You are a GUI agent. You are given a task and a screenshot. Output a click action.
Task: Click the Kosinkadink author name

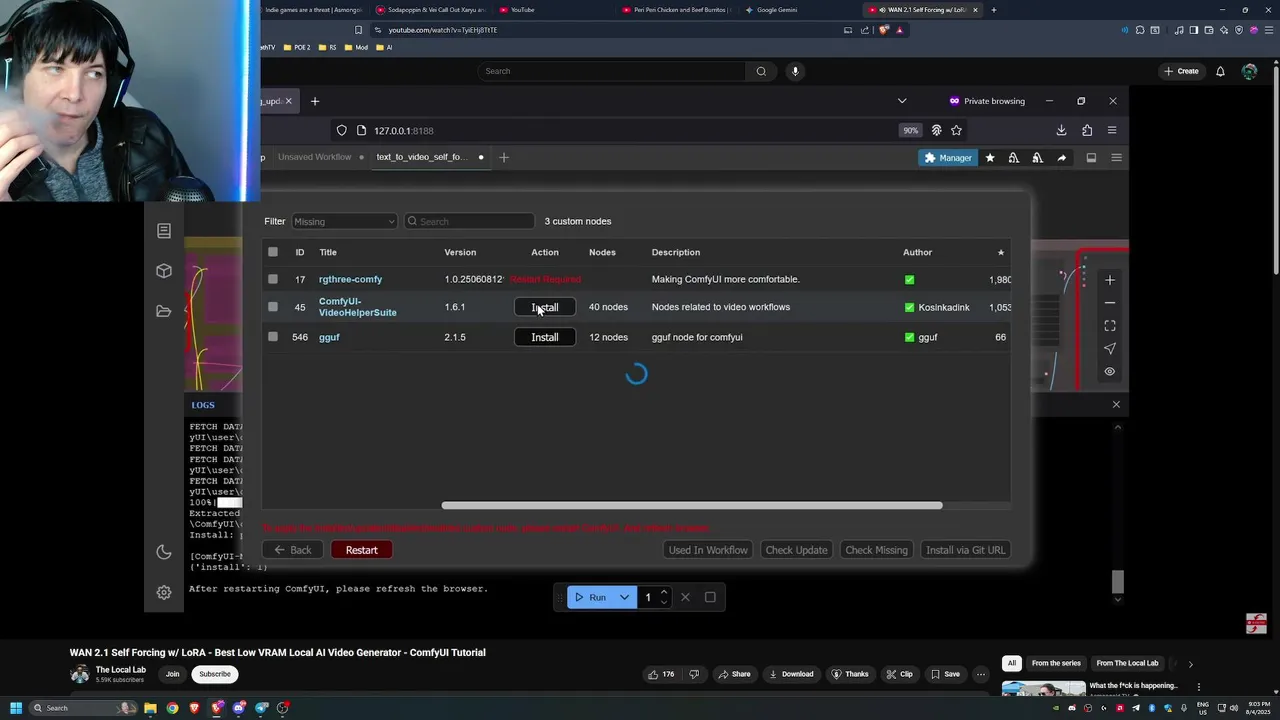(x=944, y=307)
